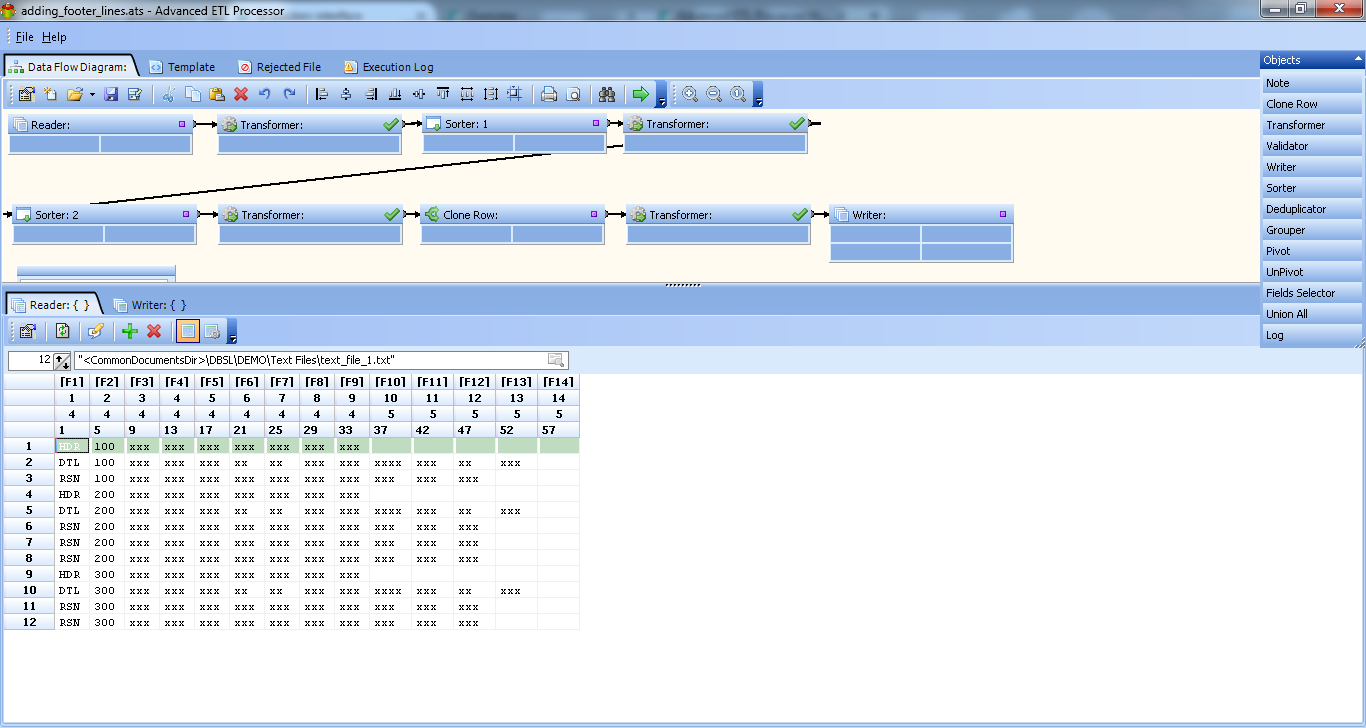The image size is (1366, 728).
Task: Open the File menu
Action: tap(25, 37)
